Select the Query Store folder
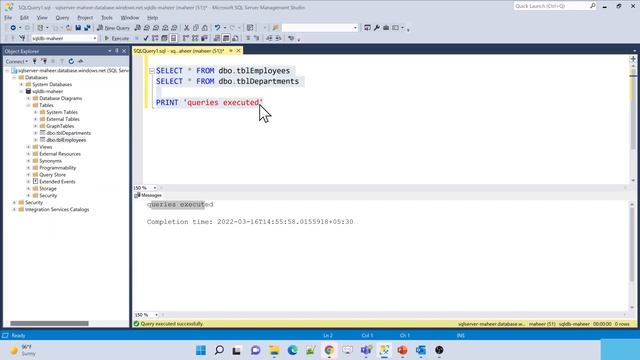640x360 pixels. (x=52, y=174)
